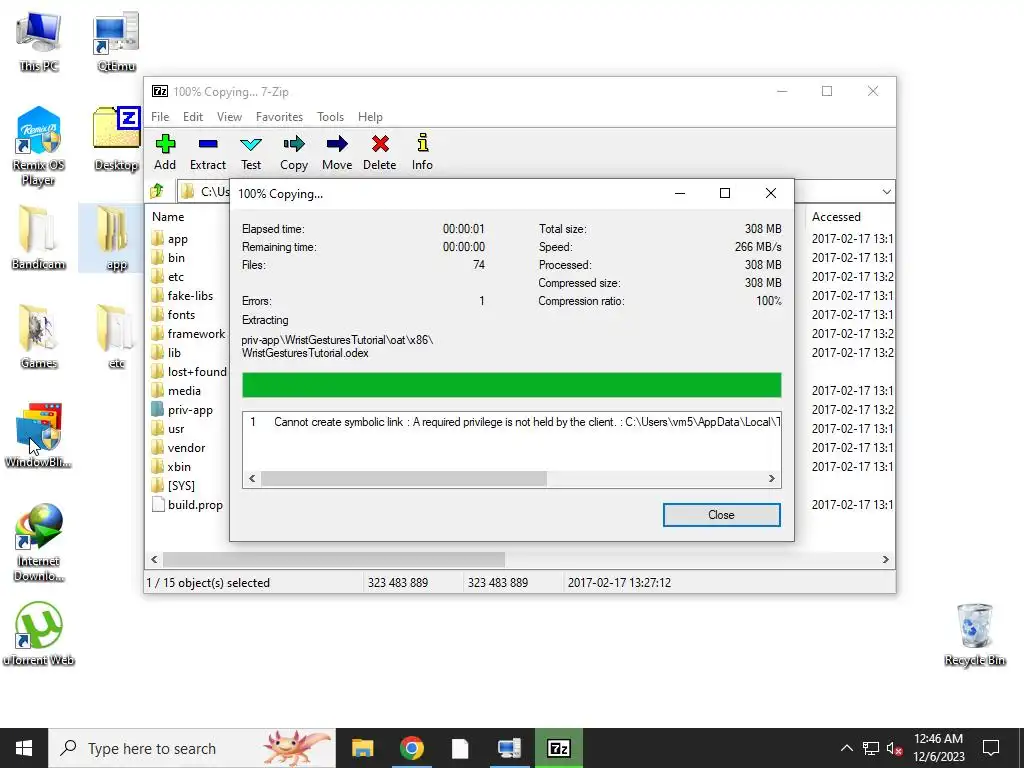Choose the Copy toolbar icon

[294, 152]
